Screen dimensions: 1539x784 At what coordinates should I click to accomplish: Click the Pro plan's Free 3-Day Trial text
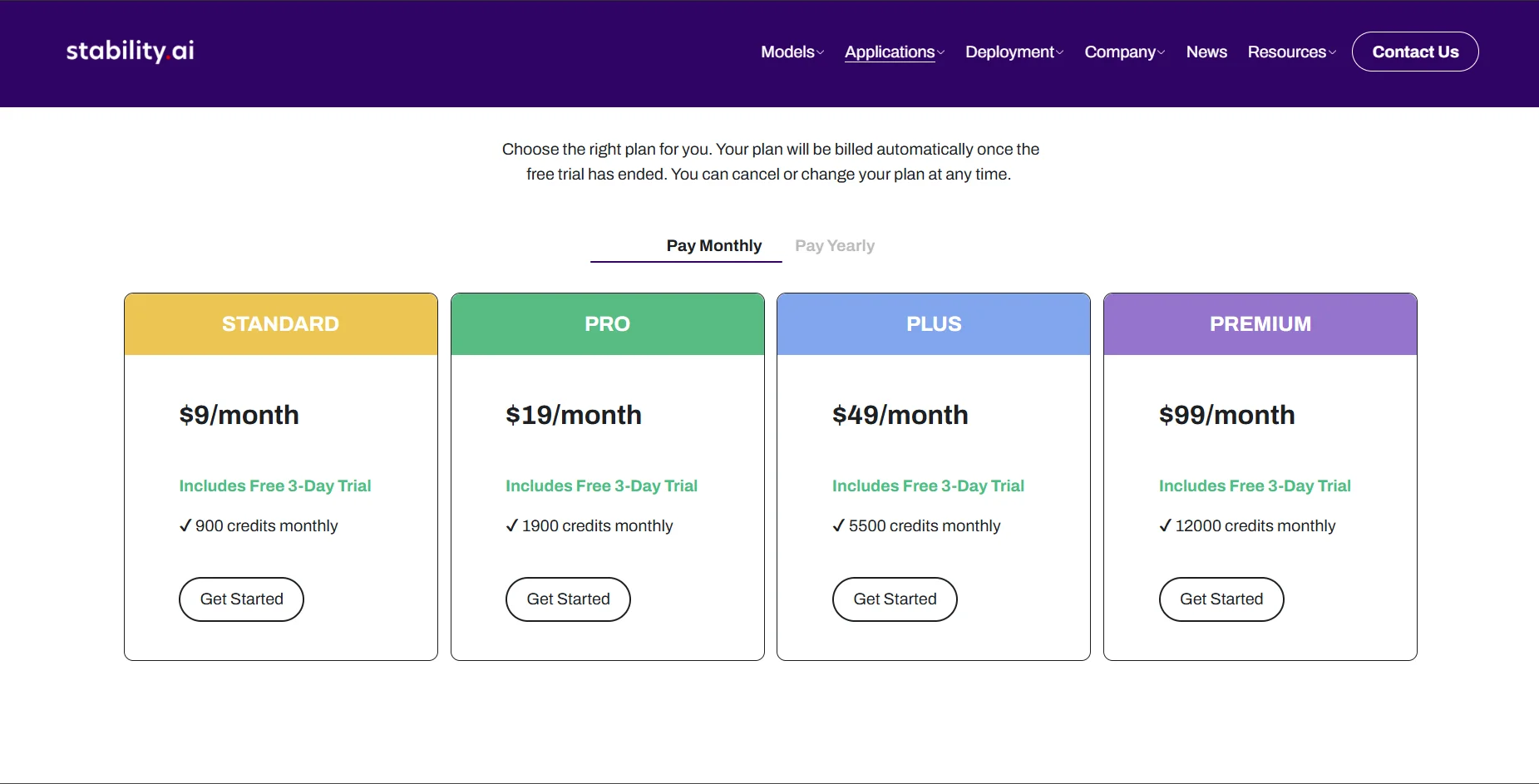(601, 486)
